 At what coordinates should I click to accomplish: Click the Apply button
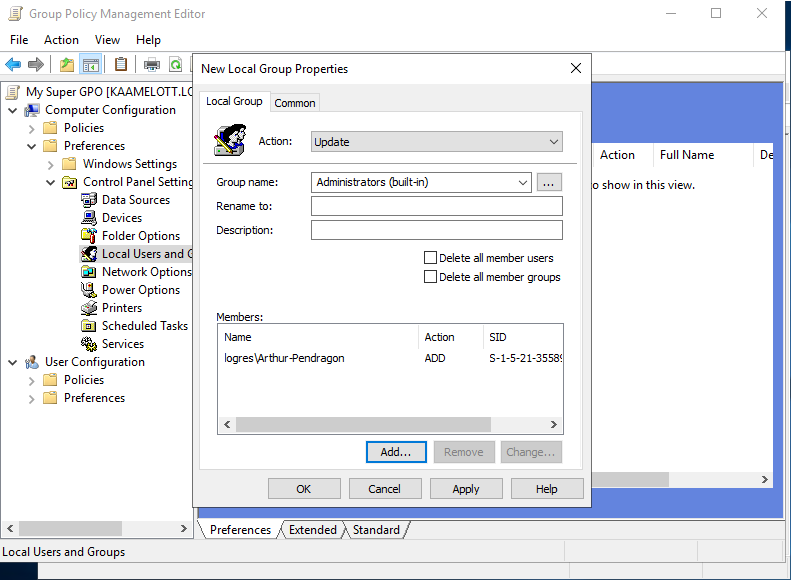[x=466, y=489]
